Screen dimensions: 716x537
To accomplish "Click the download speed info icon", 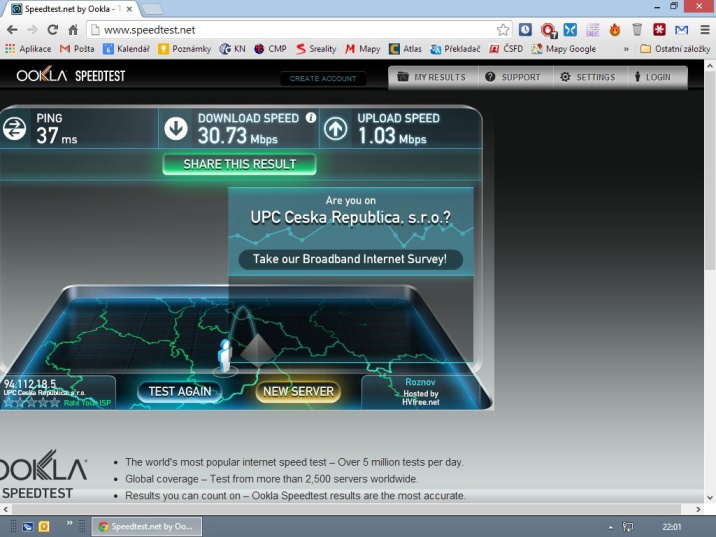I will point(311,118).
